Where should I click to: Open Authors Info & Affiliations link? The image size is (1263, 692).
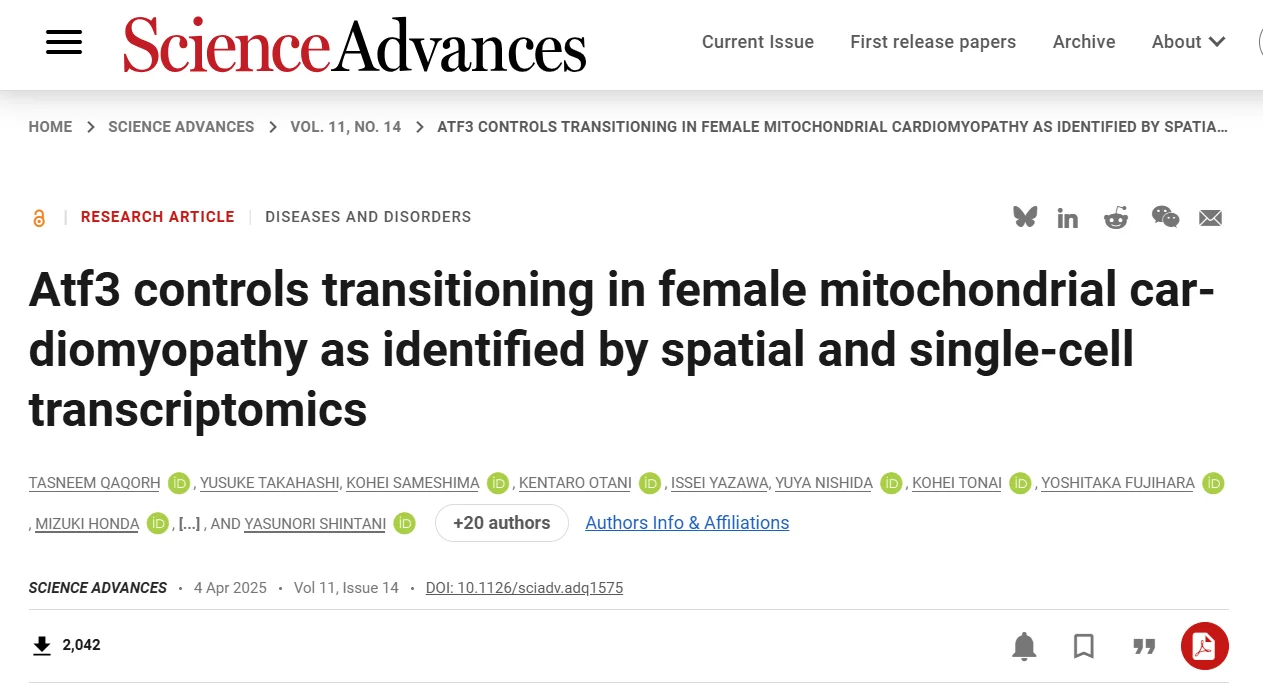[687, 523]
